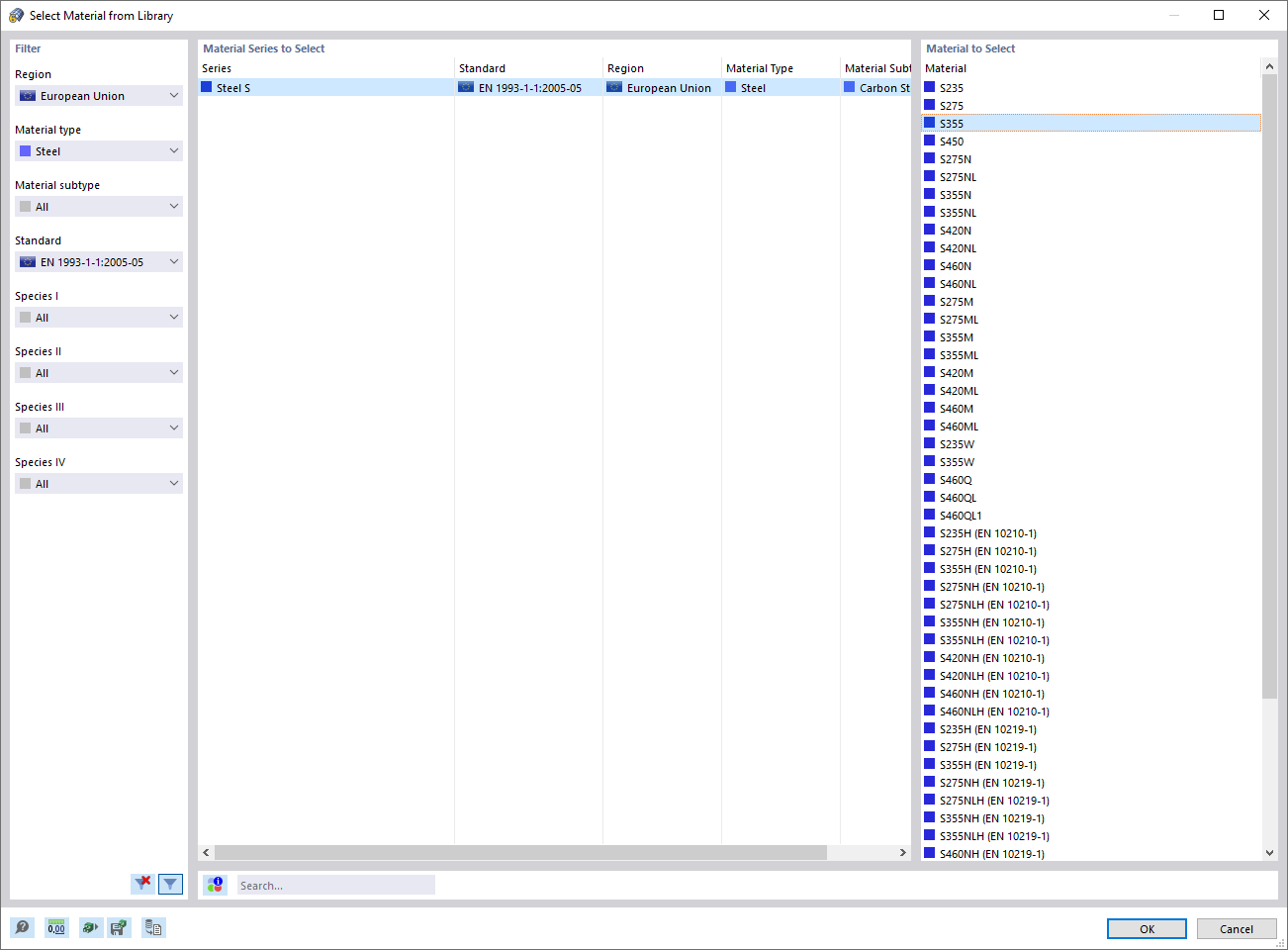
Task: Click the save material to library icon
Action: coord(119,927)
